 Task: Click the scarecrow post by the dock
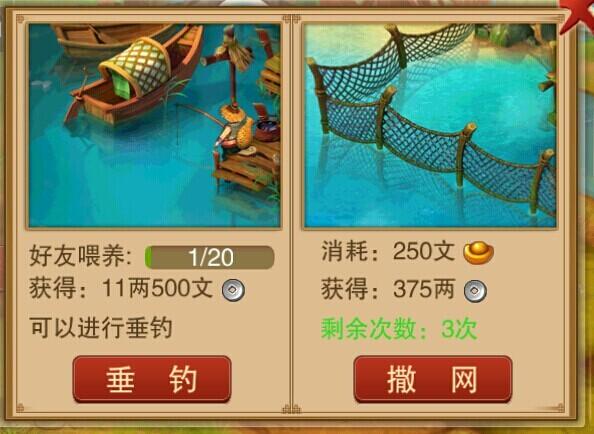231,66
